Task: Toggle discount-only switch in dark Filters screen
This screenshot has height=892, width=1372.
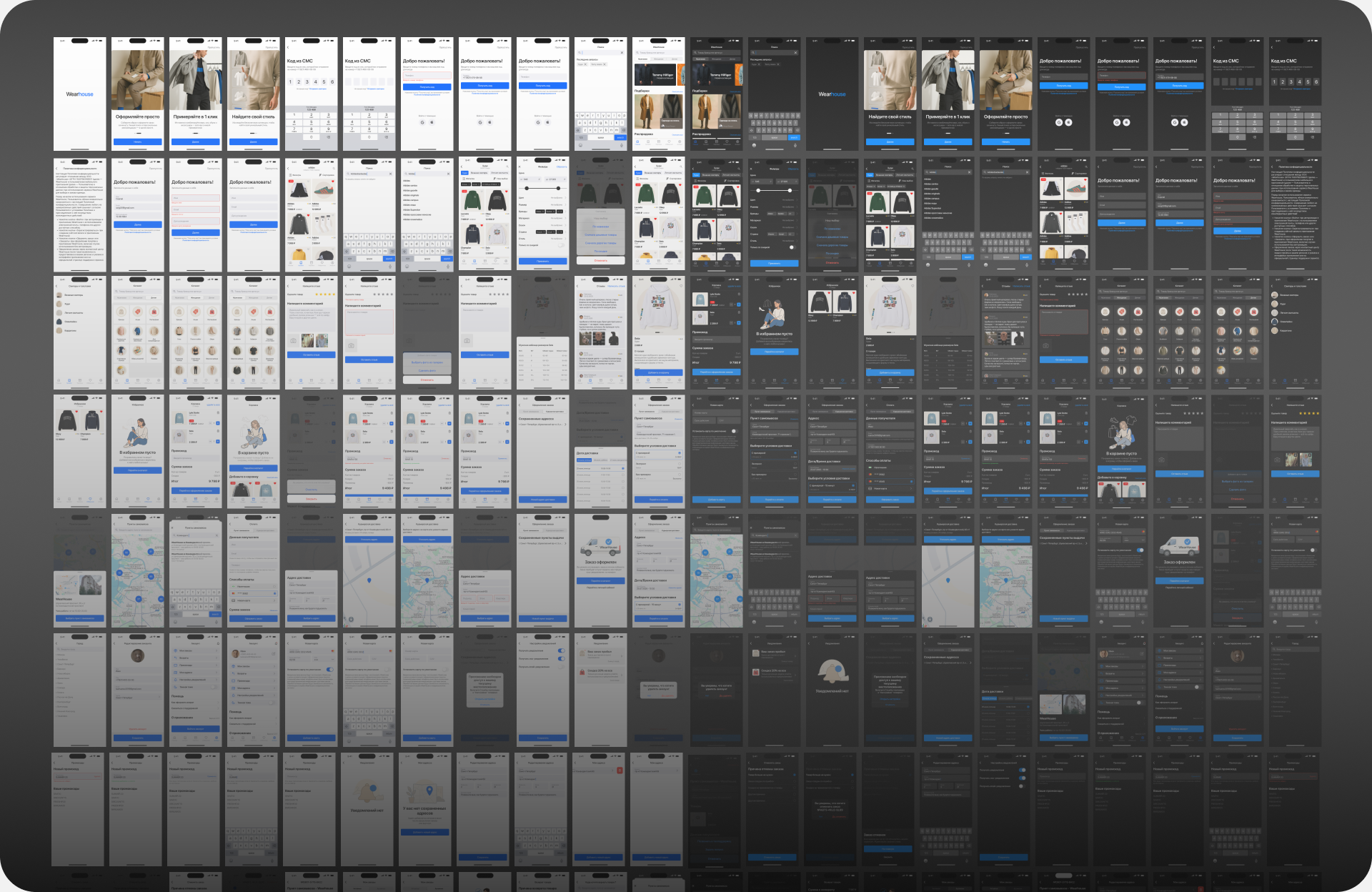Action: (x=791, y=247)
